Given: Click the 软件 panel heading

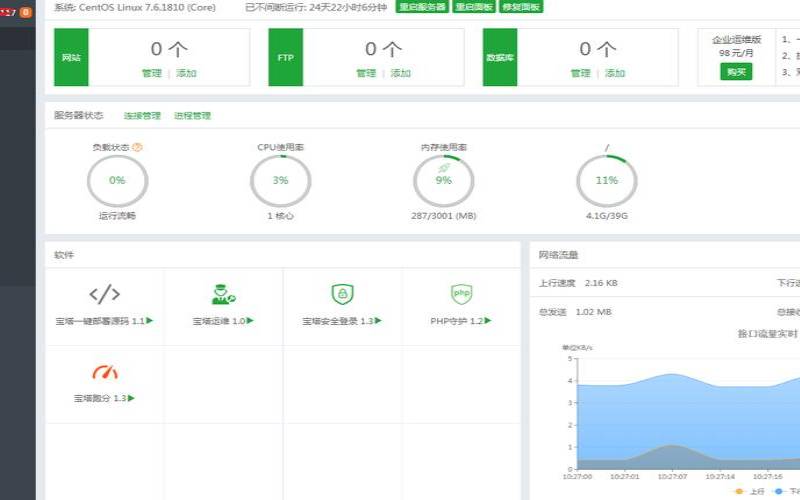Looking at the screenshot, I should tap(64, 255).
